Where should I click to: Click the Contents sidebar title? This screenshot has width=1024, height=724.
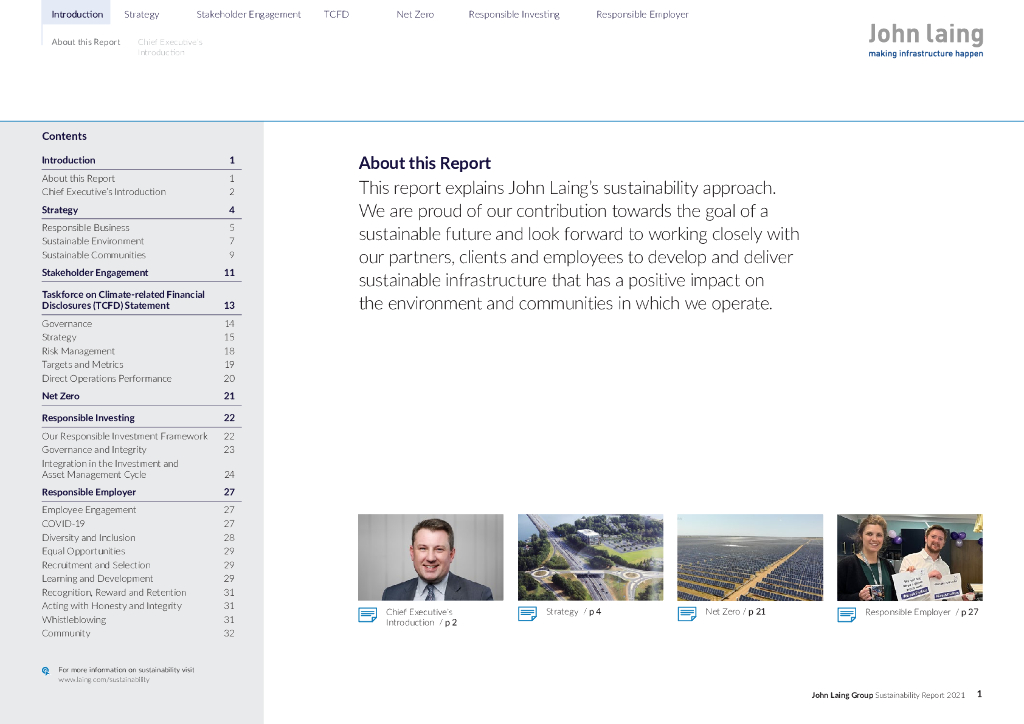64,136
